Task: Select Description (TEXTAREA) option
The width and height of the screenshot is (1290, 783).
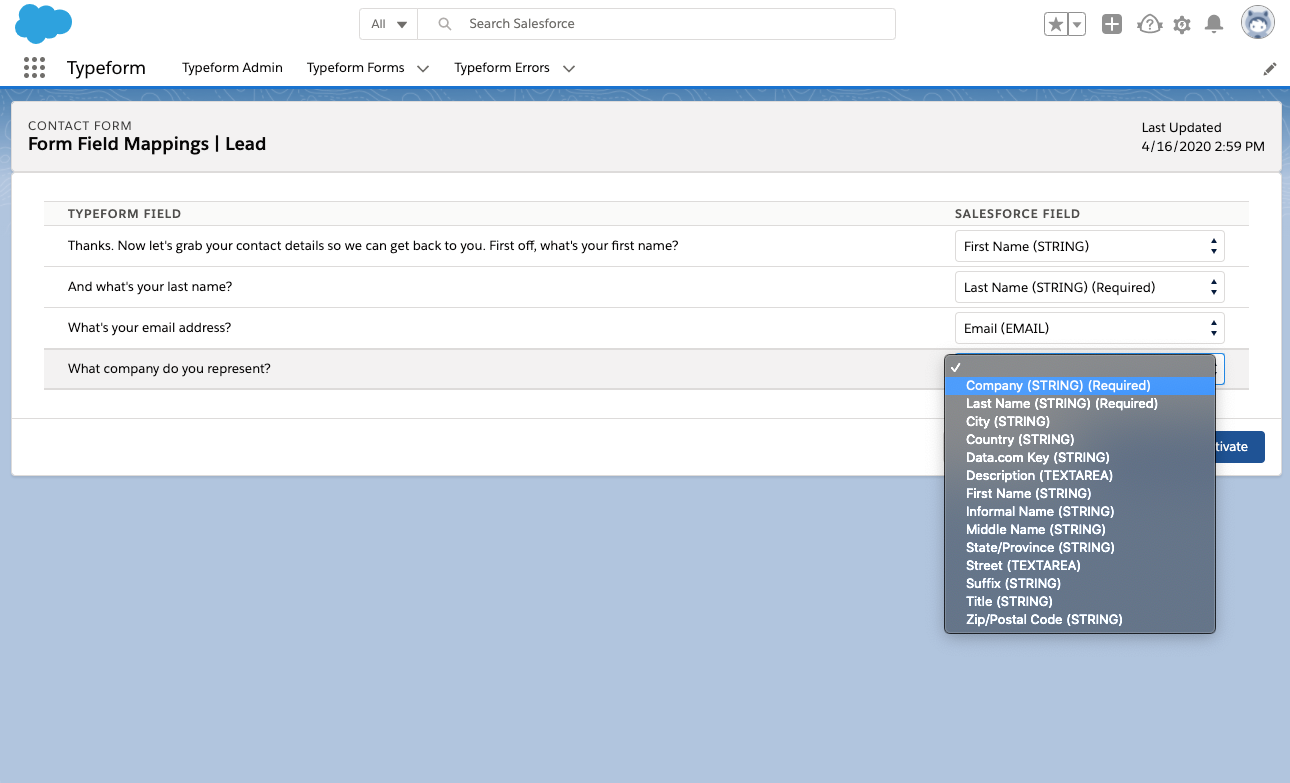Action: coord(1080,475)
